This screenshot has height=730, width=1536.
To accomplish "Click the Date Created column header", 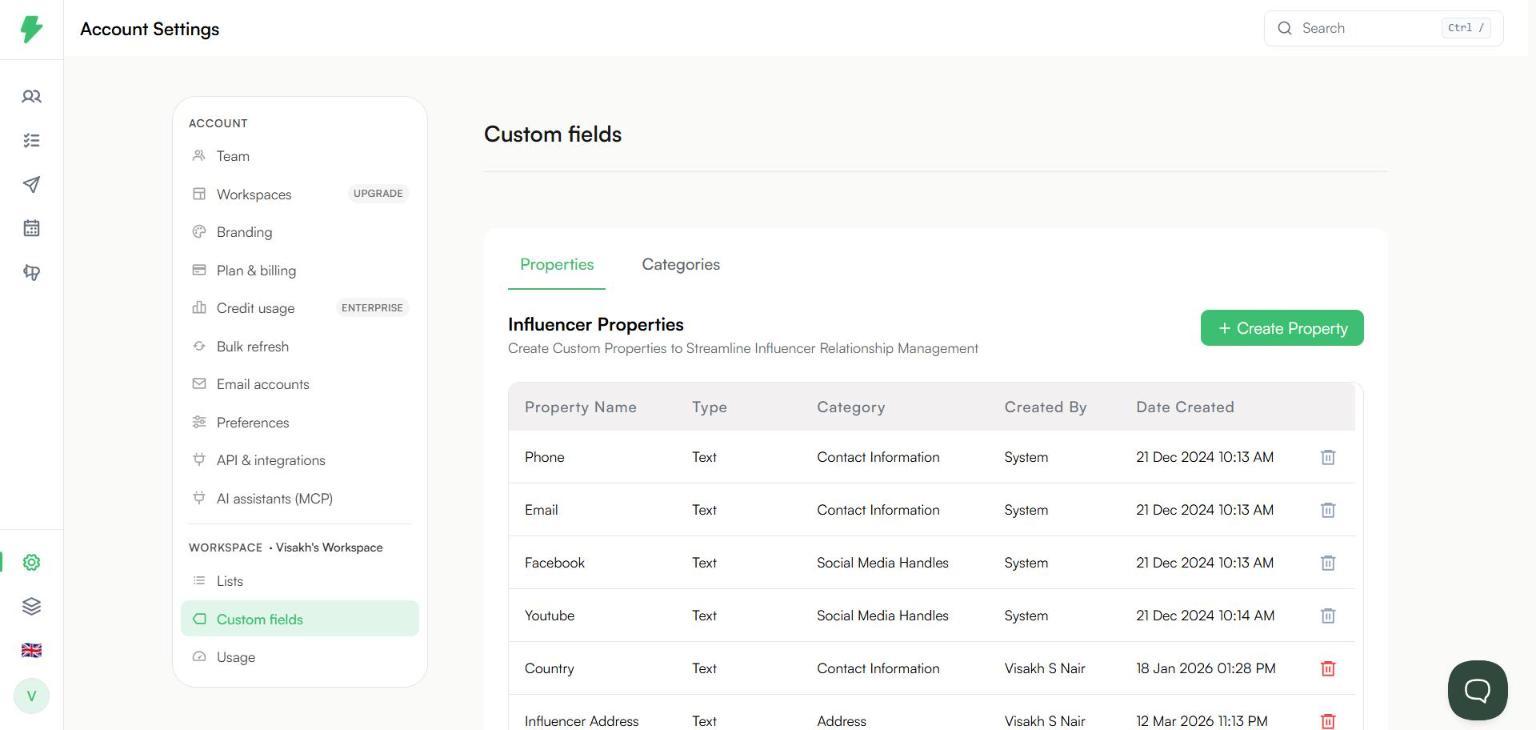I will pyautogui.click(x=1185, y=407).
